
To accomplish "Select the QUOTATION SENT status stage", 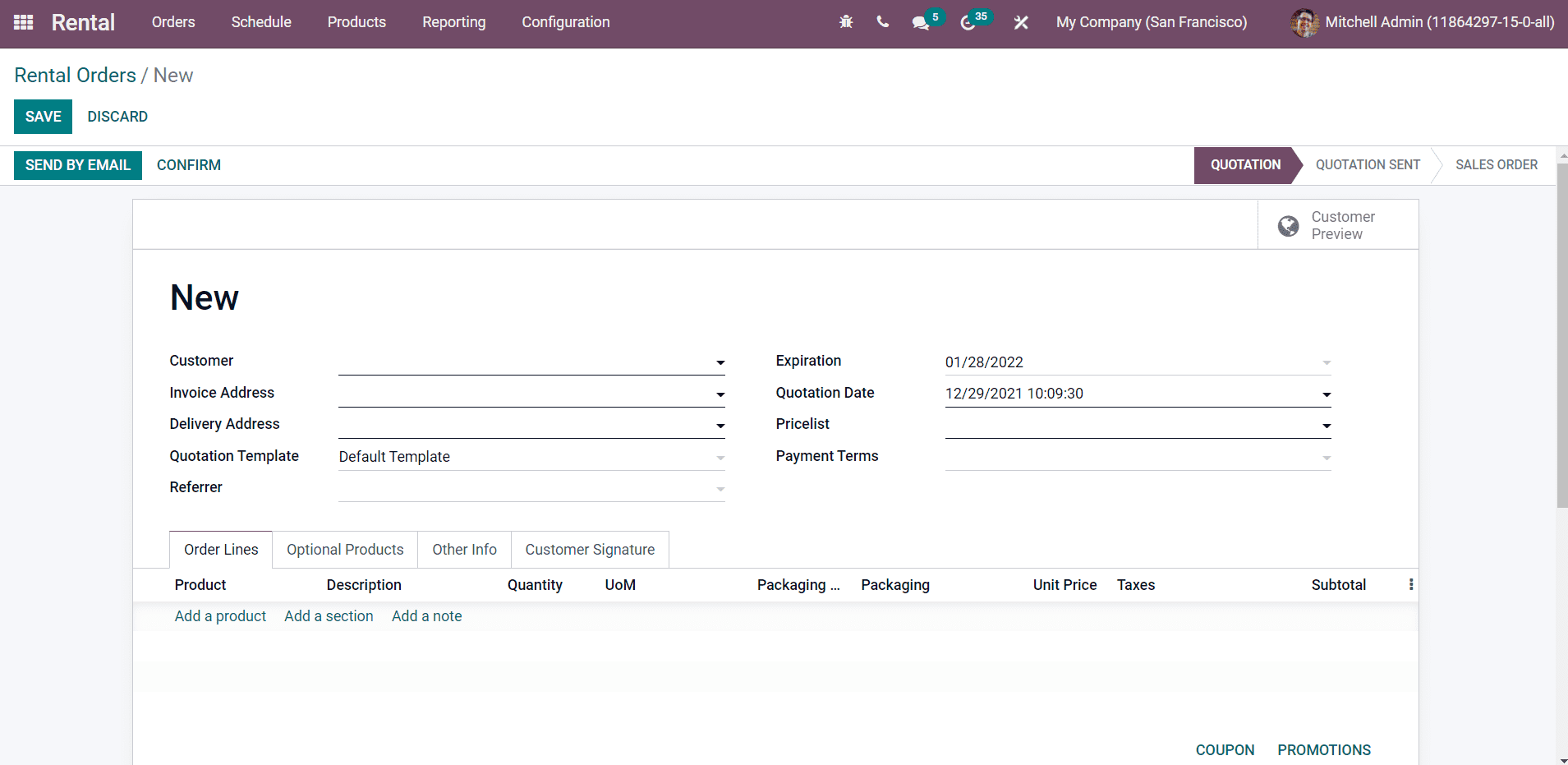I will [x=1368, y=165].
